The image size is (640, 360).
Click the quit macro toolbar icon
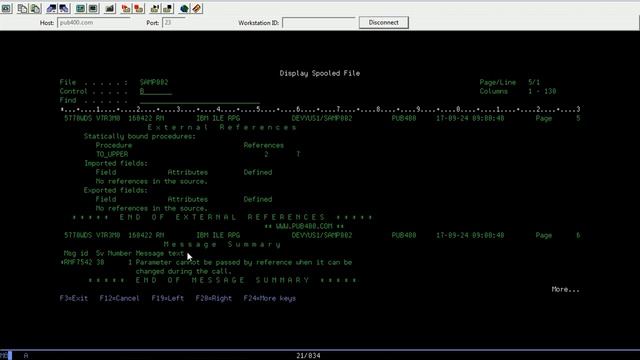point(168,8)
